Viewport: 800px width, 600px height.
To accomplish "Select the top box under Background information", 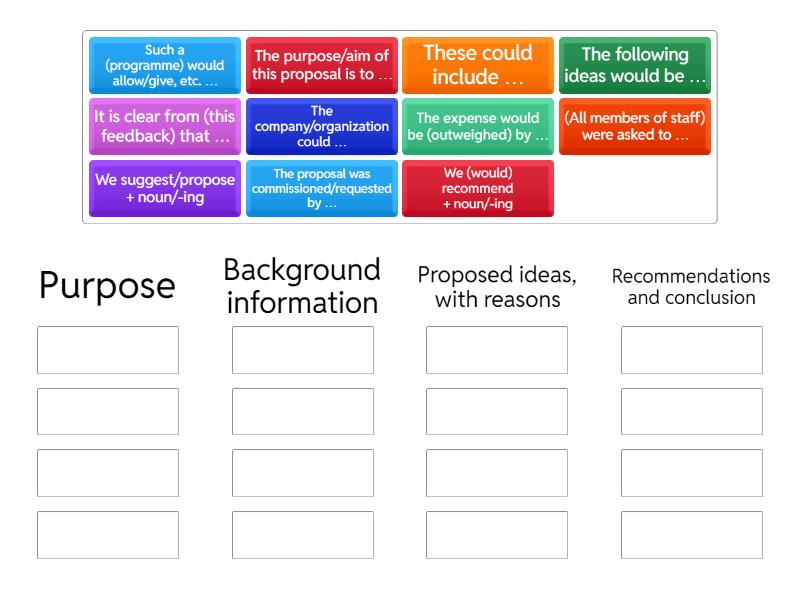I will [303, 350].
